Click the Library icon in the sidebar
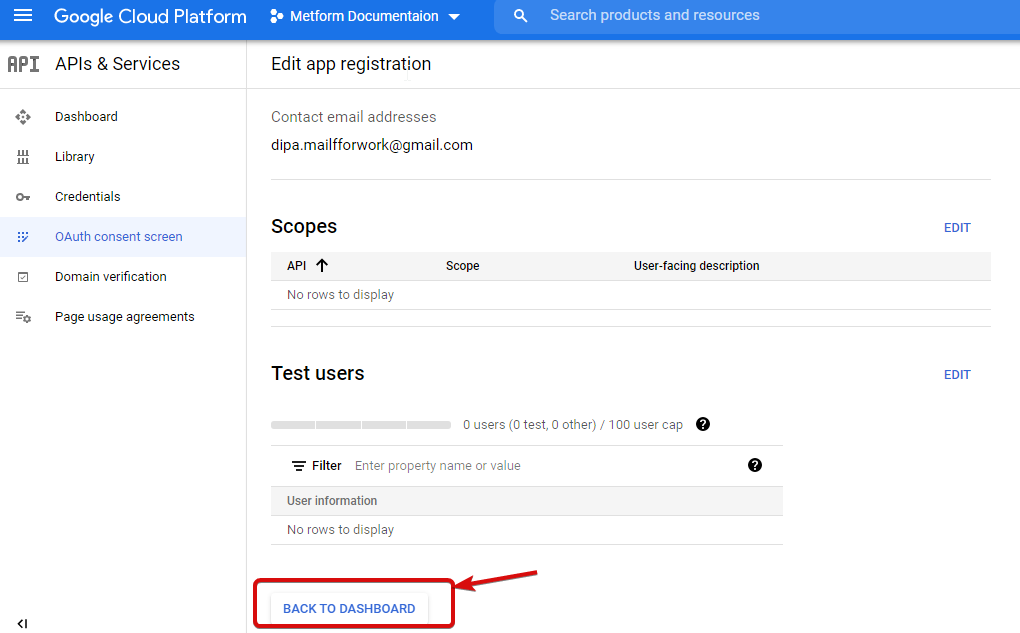 (x=23, y=157)
